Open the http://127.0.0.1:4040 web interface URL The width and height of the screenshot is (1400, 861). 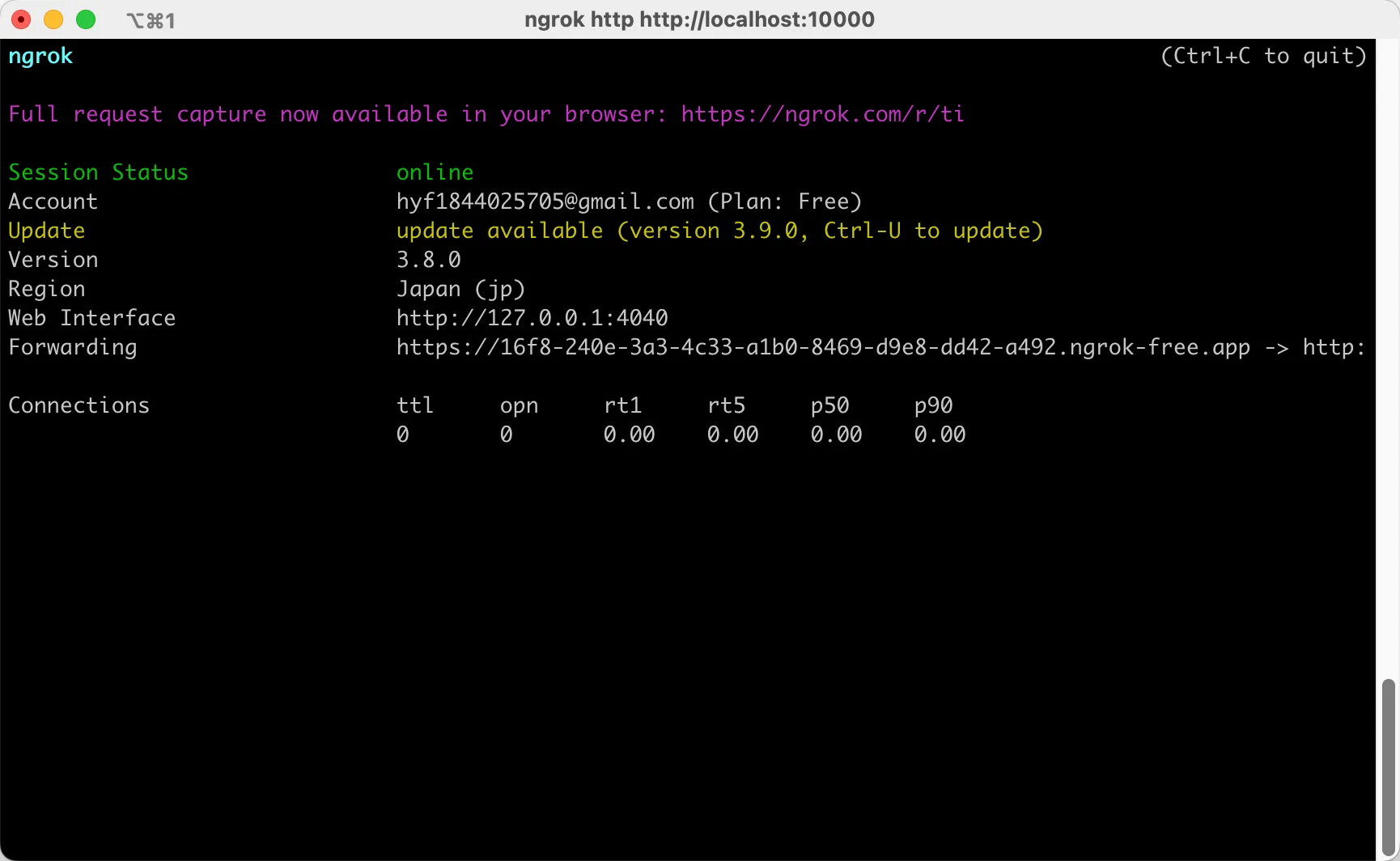(532, 318)
